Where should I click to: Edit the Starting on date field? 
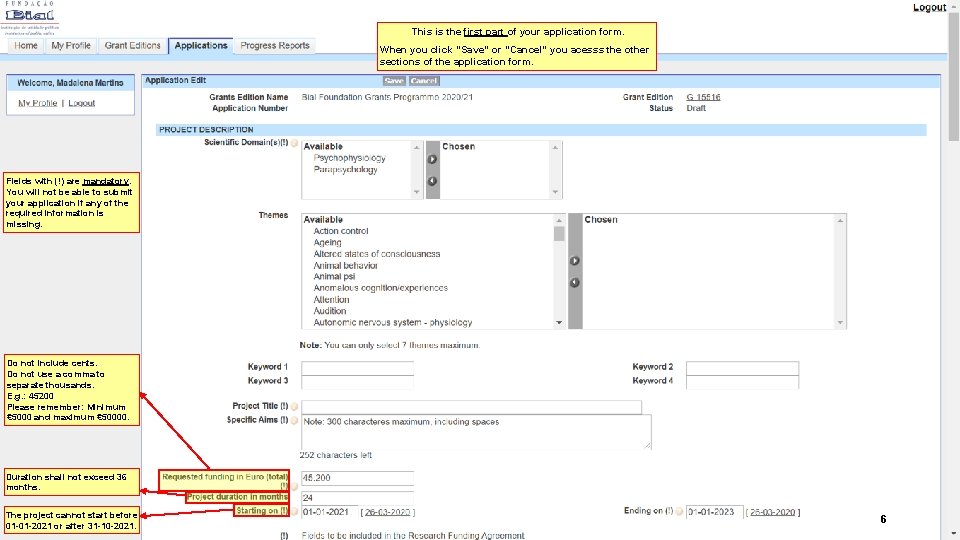(x=329, y=512)
